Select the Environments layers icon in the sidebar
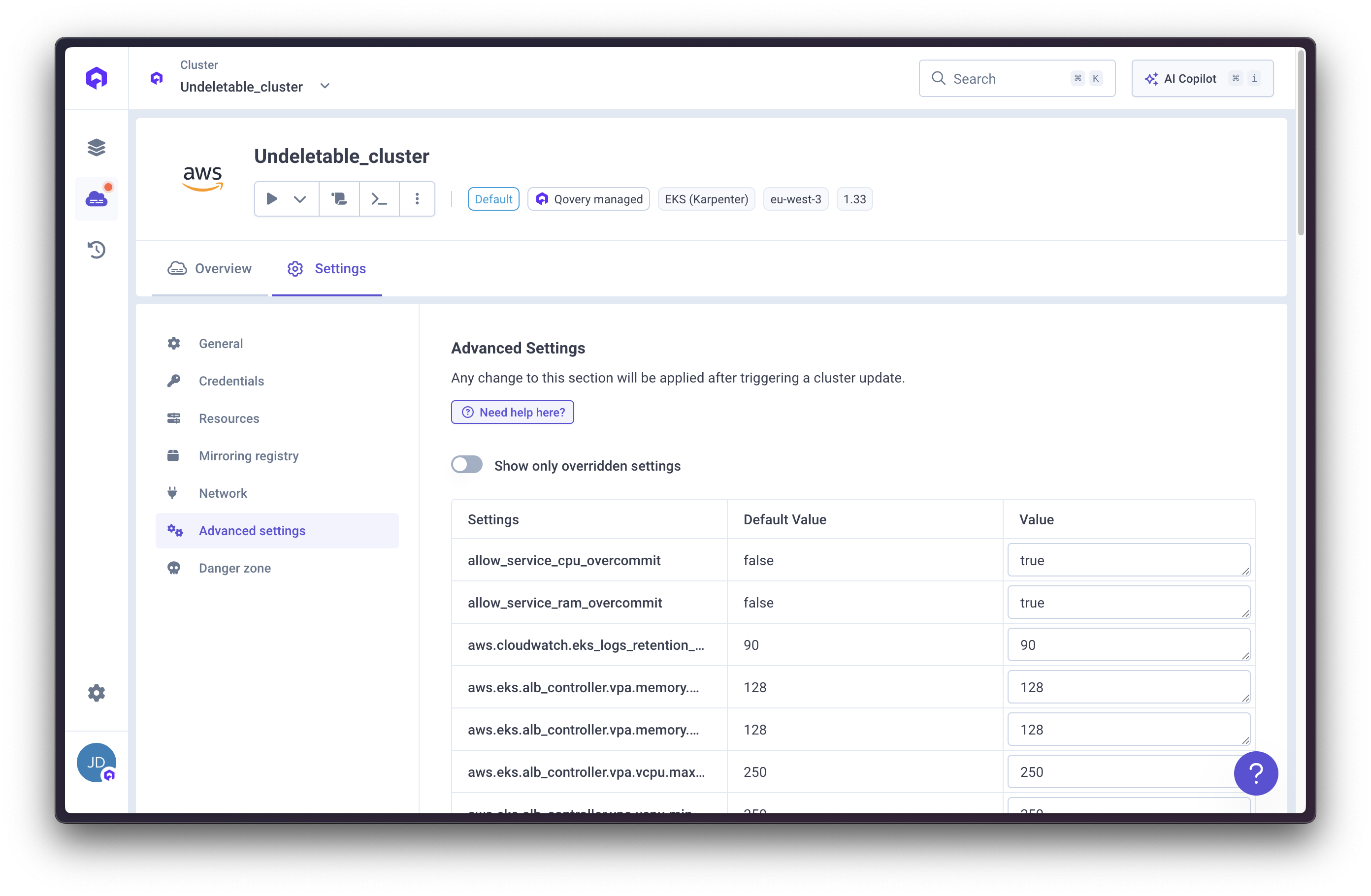The height and width of the screenshot is (896, 1371). [x=96, y=147]
